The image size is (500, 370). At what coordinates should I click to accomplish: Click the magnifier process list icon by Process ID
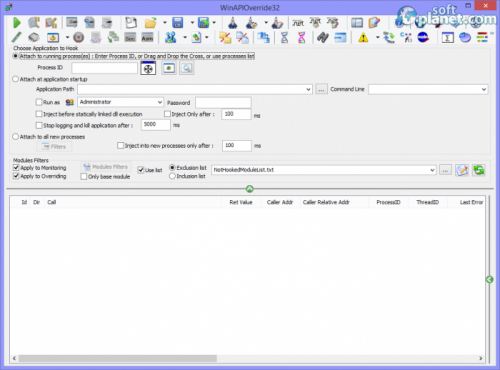click(x=187, y=68)
